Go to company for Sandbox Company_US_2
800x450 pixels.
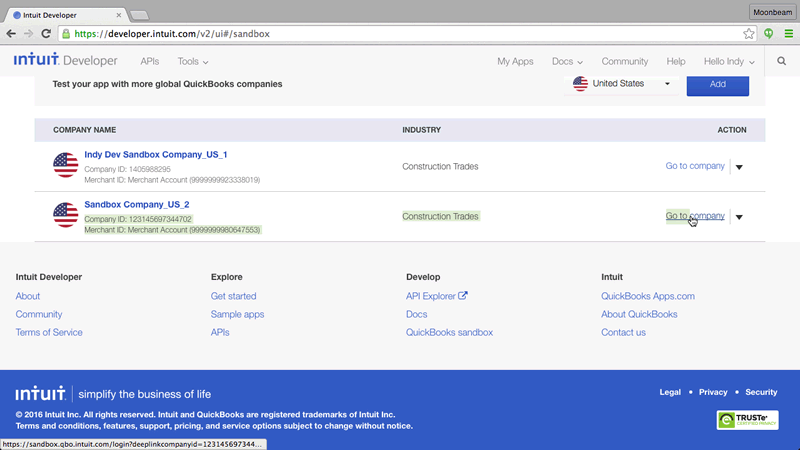coord(695,216)
